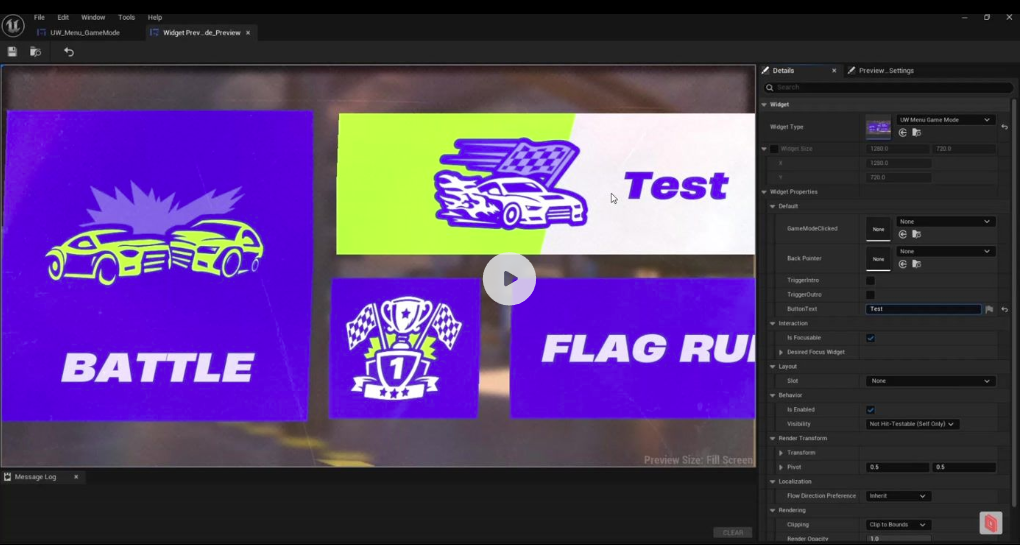
Task: Open the GameModeClicked None dropdown
Action: [x=945, y=222]
